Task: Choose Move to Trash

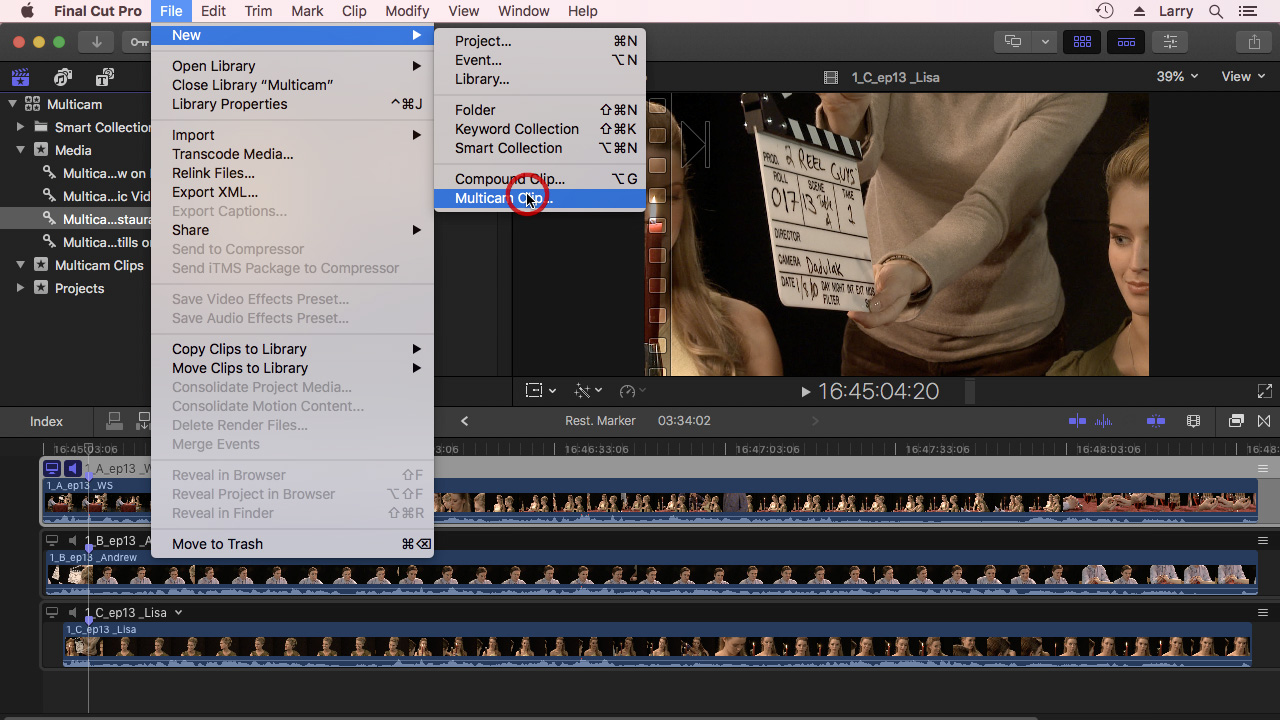Action: [x=292, y=544]
